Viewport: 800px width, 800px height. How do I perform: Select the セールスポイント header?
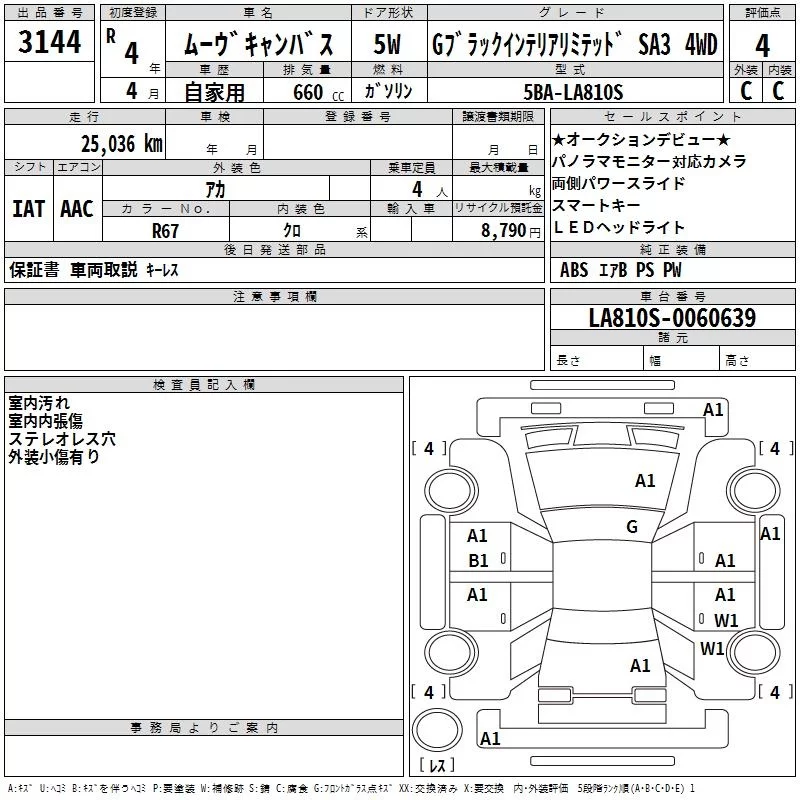pyautogui.click(x=672, y=116)
